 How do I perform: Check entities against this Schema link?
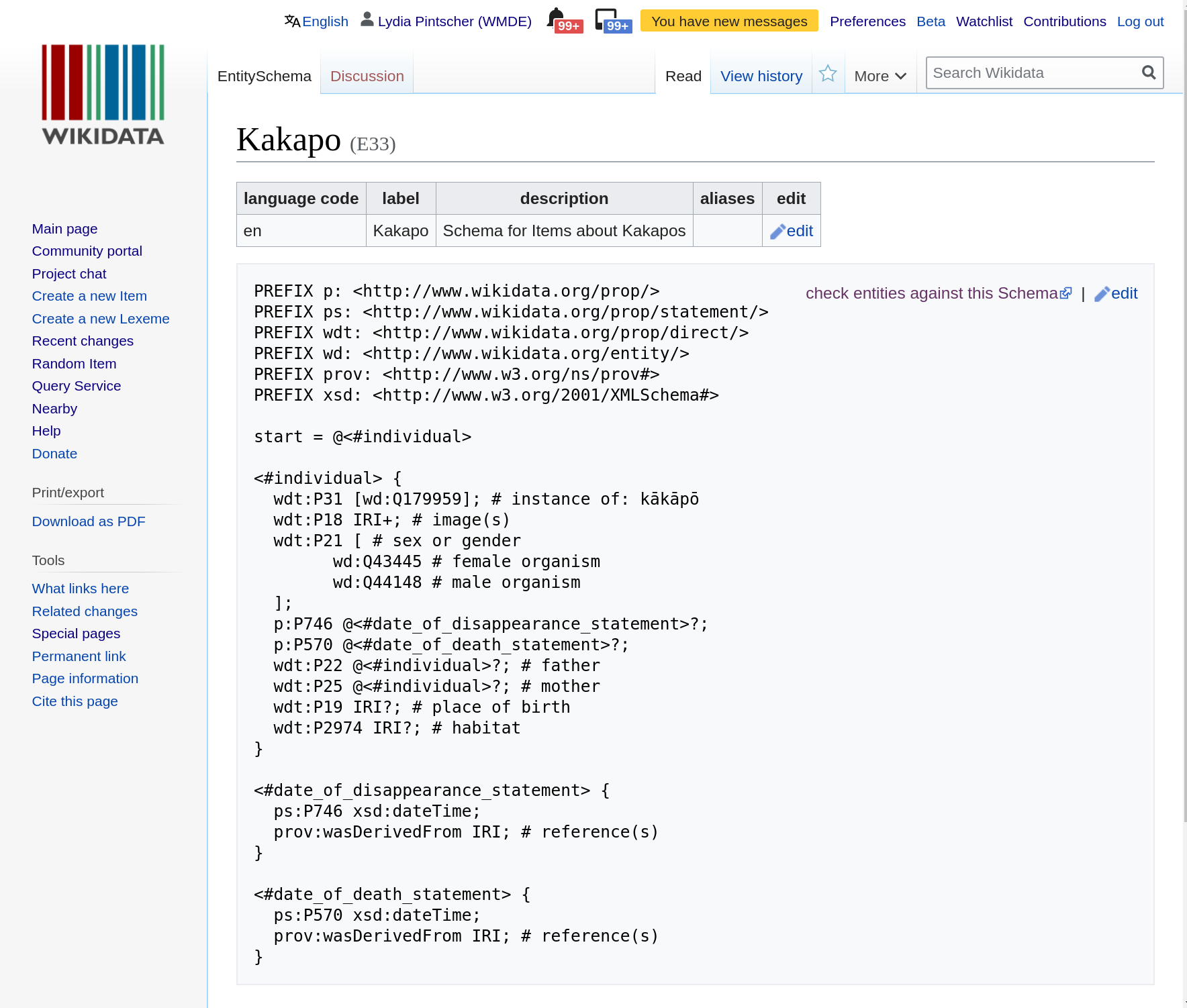939,293
